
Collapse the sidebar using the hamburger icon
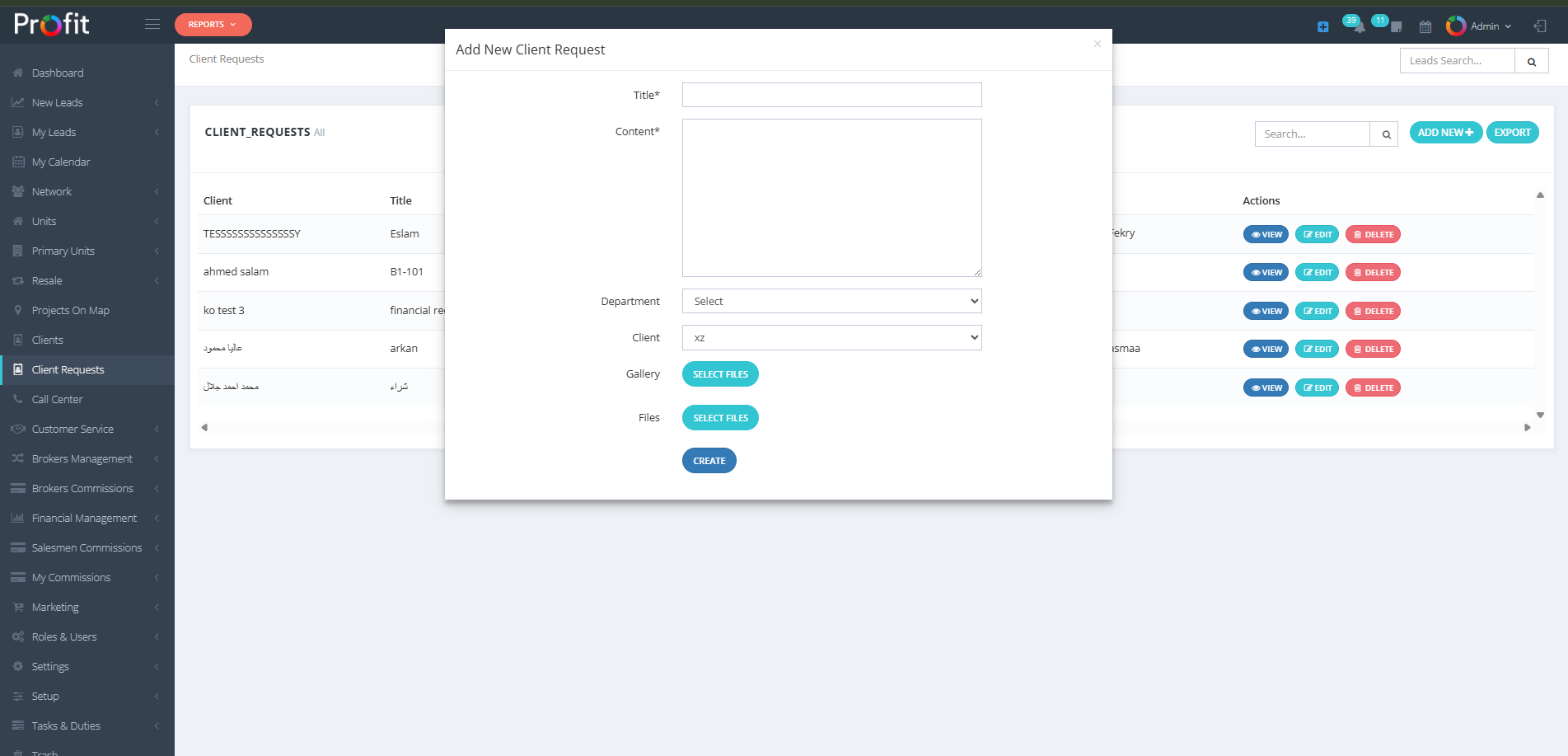coord(152,24)
